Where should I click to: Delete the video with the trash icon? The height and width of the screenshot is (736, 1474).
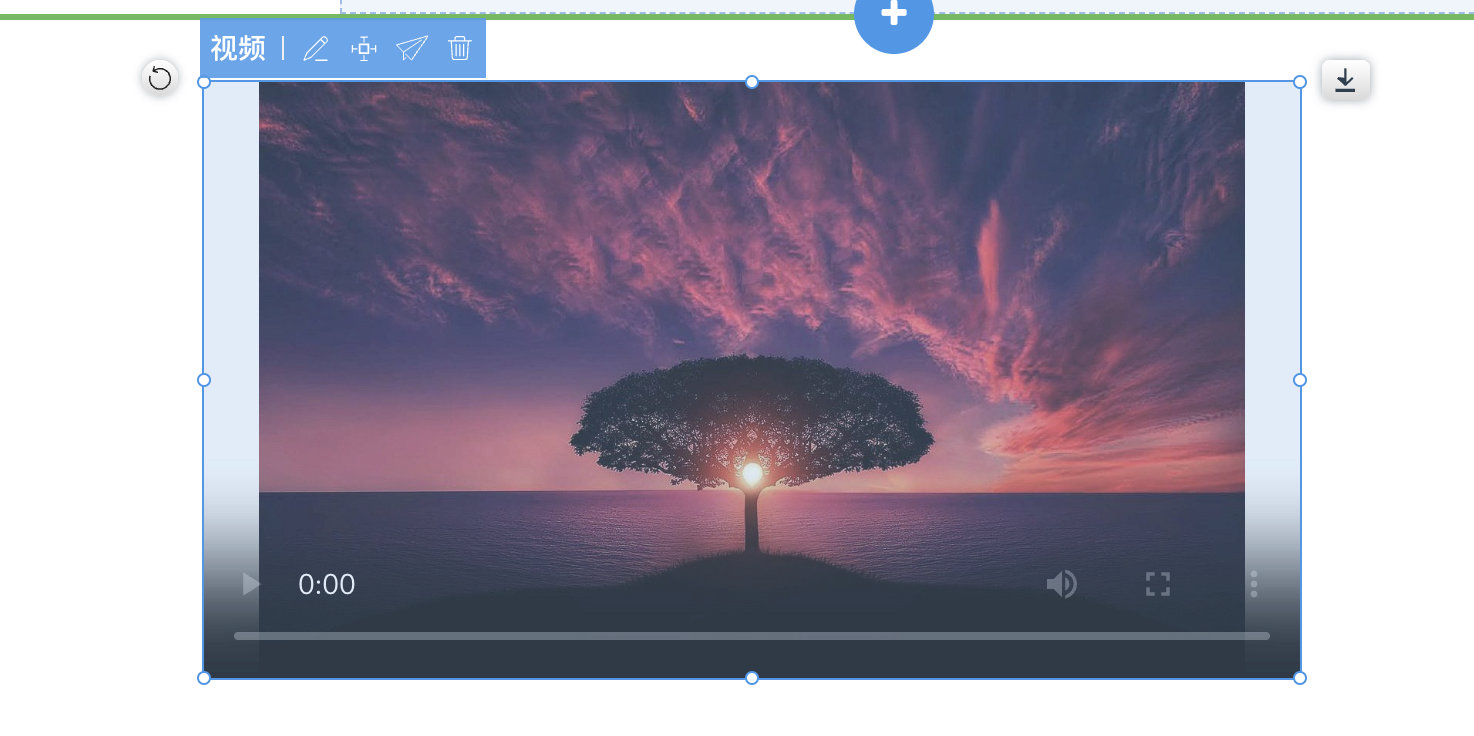coord(460,48)
